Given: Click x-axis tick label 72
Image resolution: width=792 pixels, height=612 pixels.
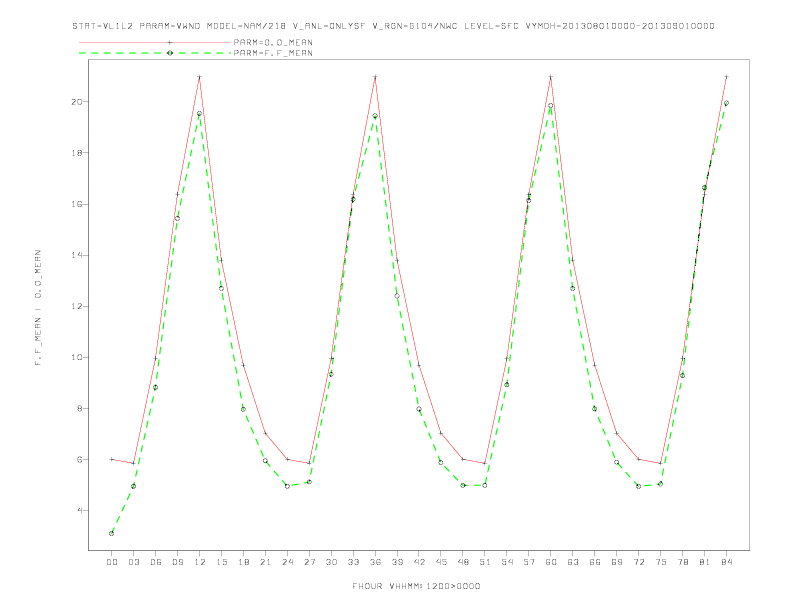Looking at the screenshot, I should [x=639, y=562].
